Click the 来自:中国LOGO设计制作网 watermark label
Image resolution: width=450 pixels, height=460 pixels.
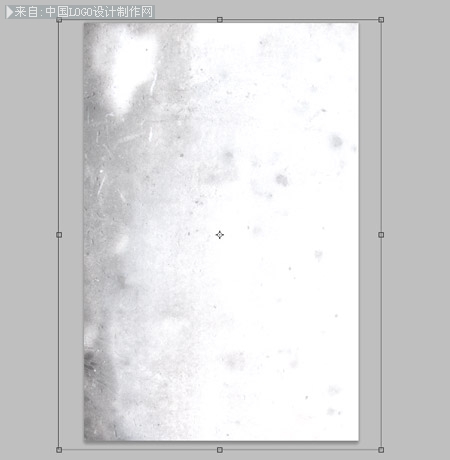(83, 12)
